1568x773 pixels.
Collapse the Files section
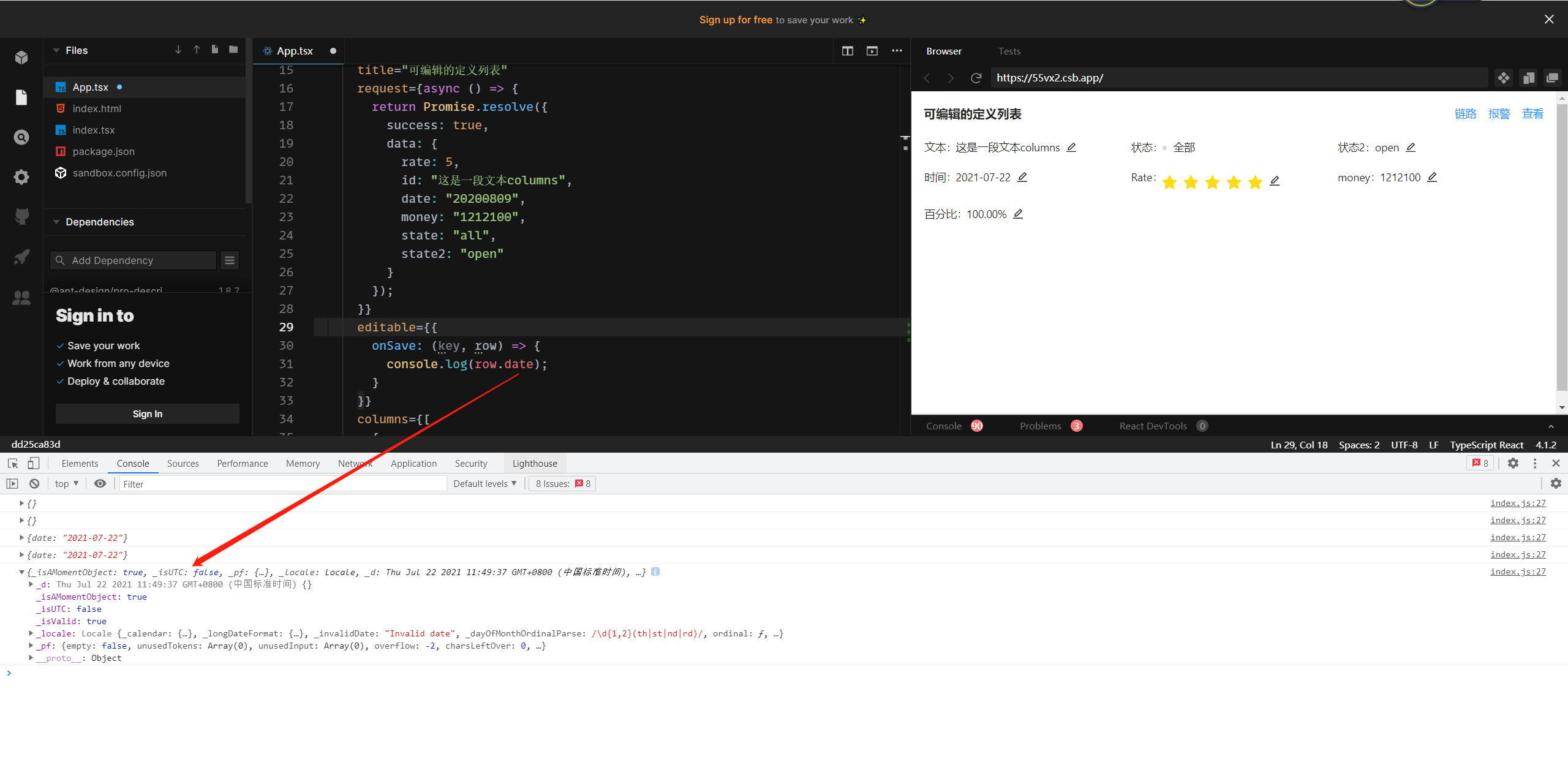pos(56,50)
